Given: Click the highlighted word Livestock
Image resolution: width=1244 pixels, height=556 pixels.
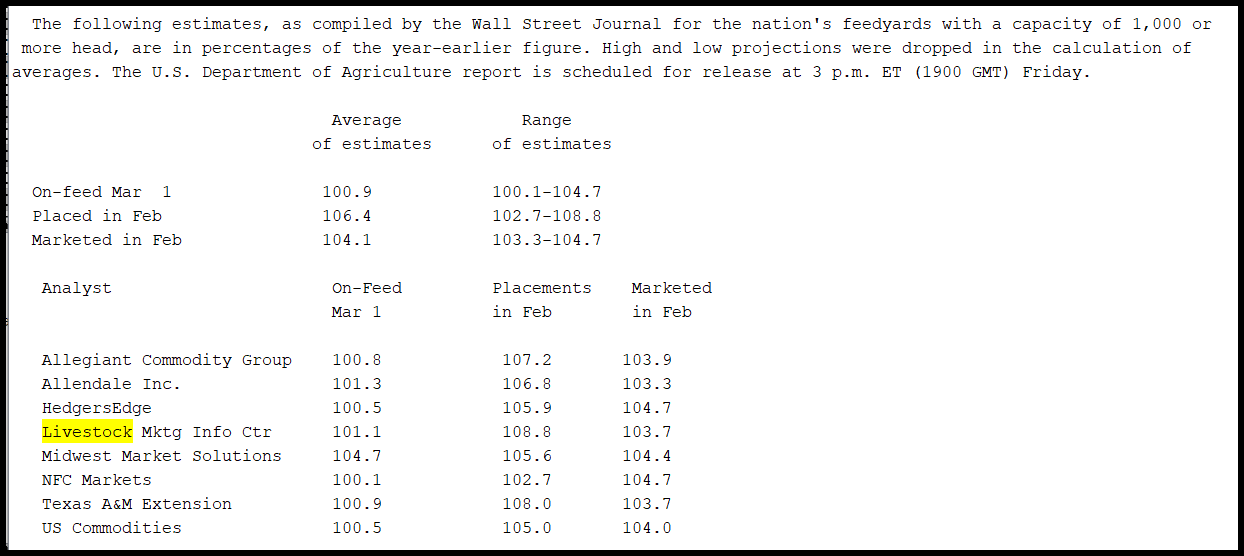Looking at the screenshot, I should [87, 432].
